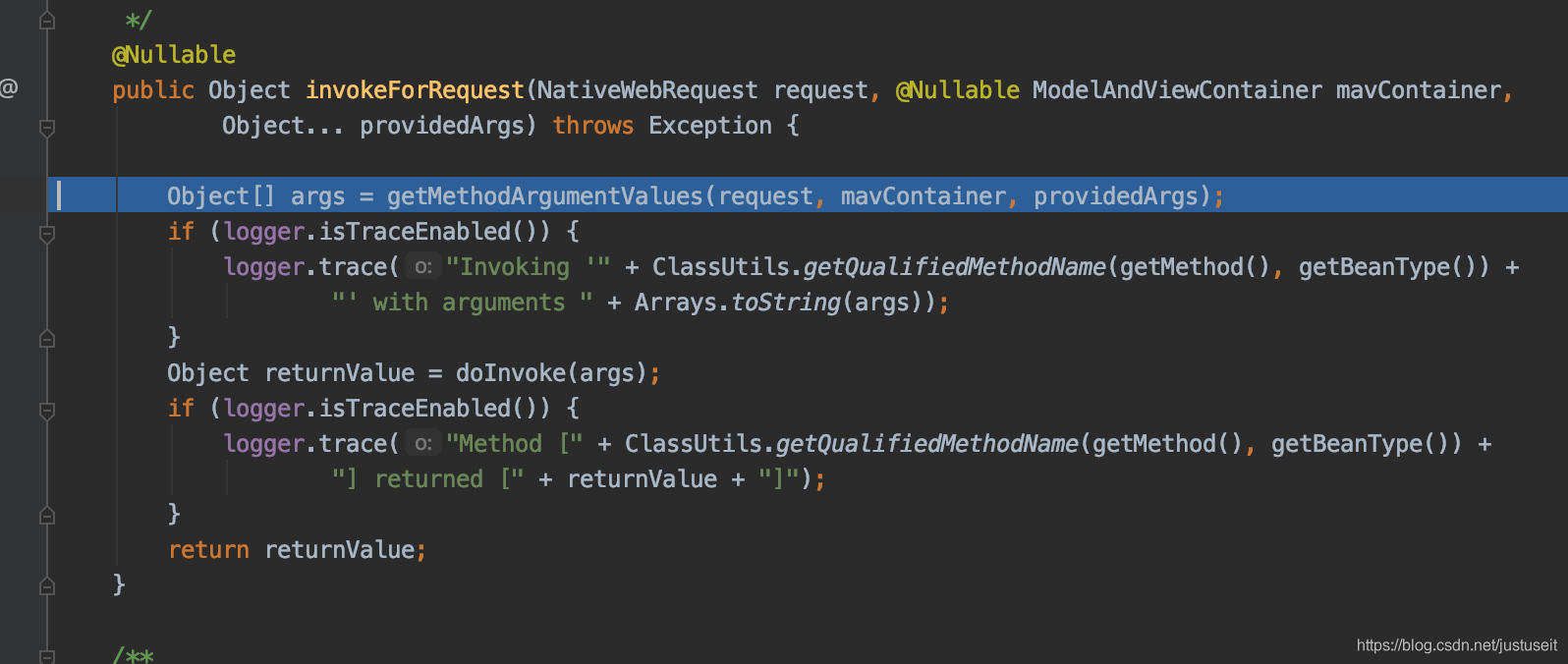The width and height of the screenshot is (1568, 664).
Task: Click the o: parameter hint before "Method
Action: (423, 444)
